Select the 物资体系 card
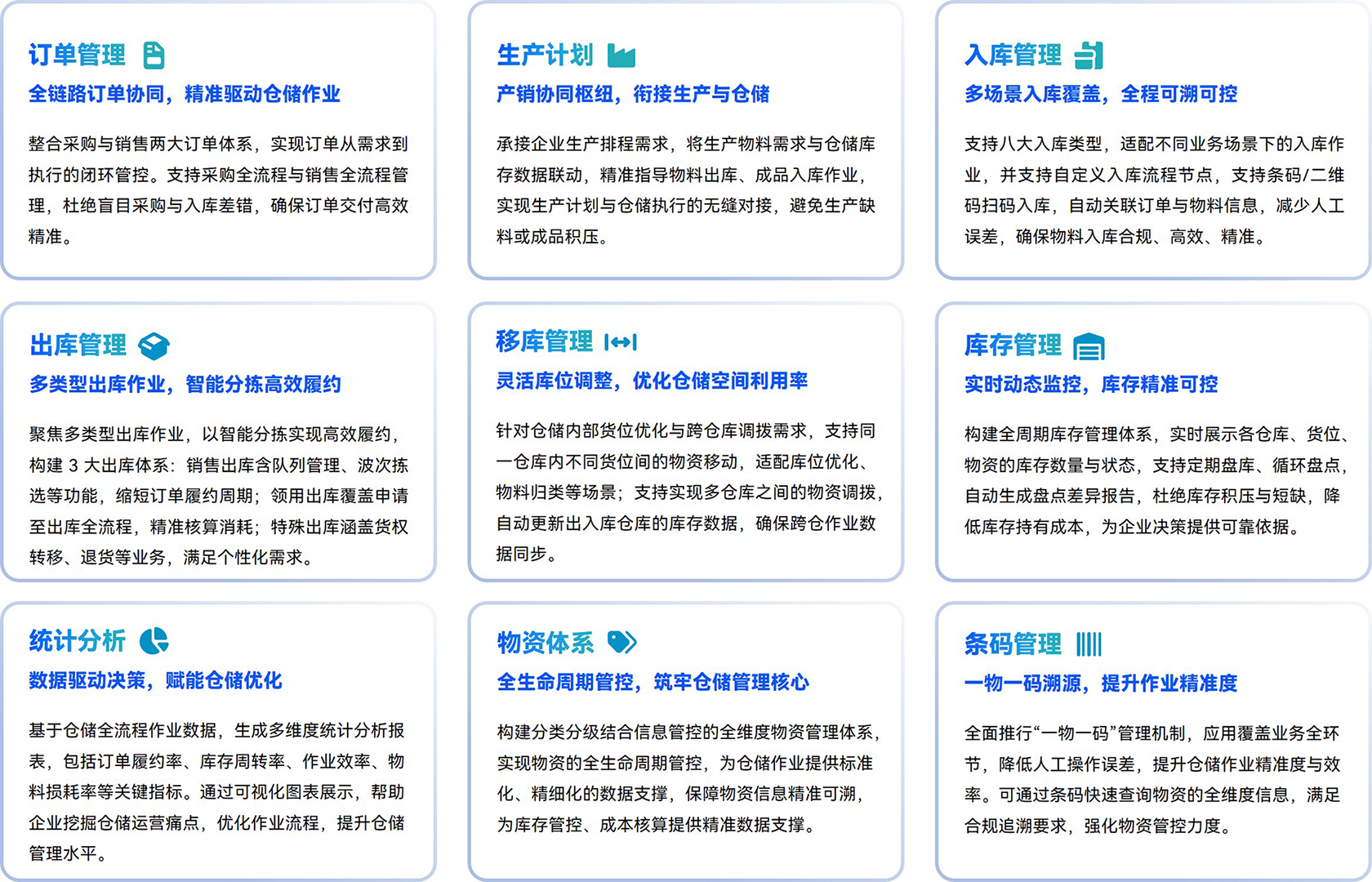The image size is (1372, 882). [x=686, y=739]
